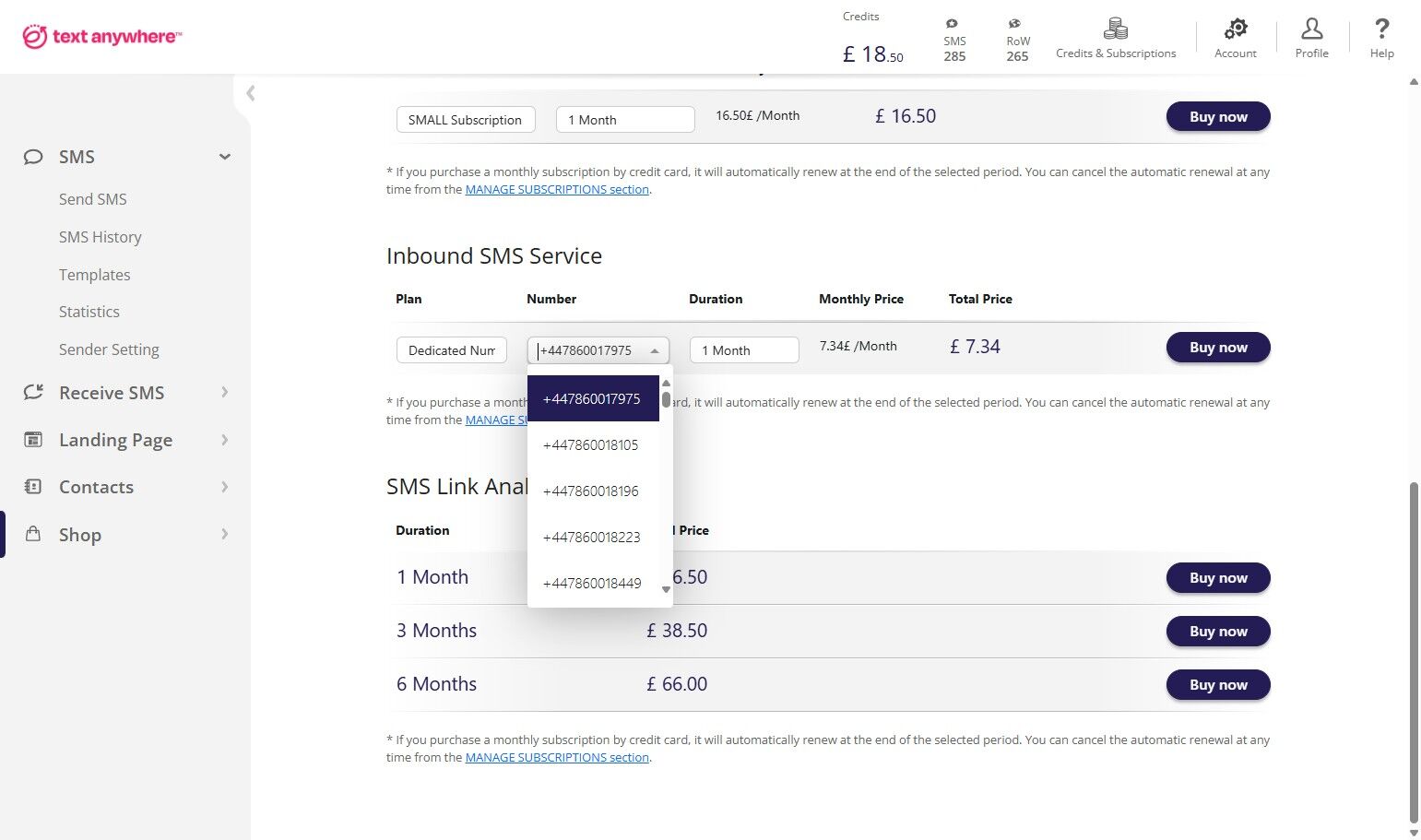Collapse sidebar using the left chevron

(251, 93)
